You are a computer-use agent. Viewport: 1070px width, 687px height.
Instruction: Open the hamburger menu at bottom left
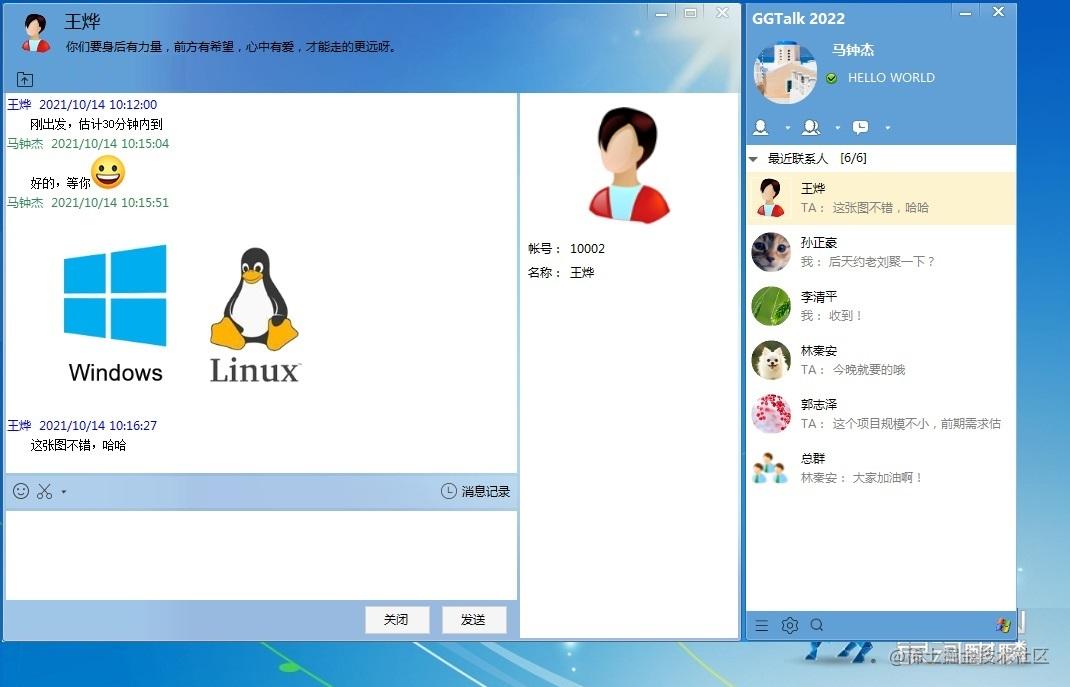[x=762, y=624]
